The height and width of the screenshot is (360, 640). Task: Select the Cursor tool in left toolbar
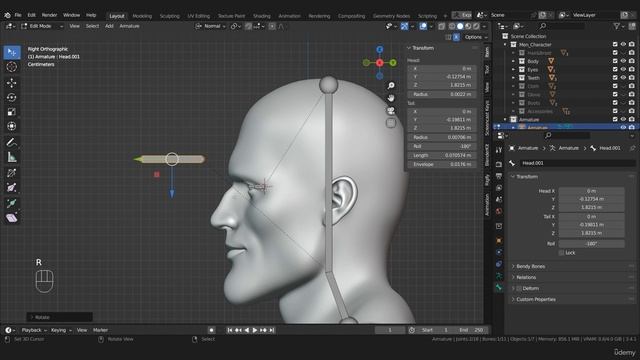(11, 67)
